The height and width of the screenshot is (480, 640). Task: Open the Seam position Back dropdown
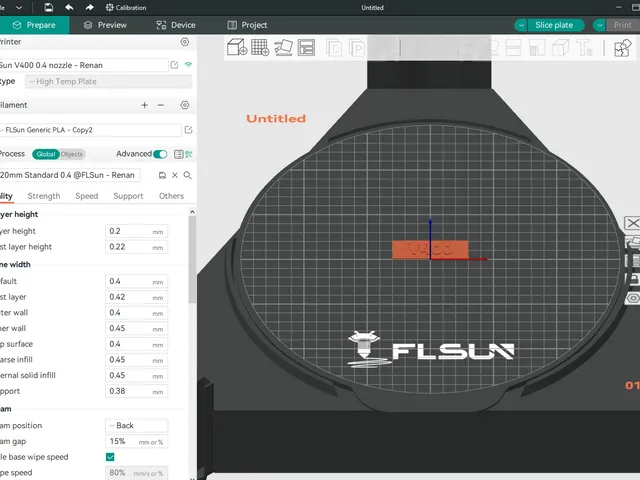(x=136, y=425)
